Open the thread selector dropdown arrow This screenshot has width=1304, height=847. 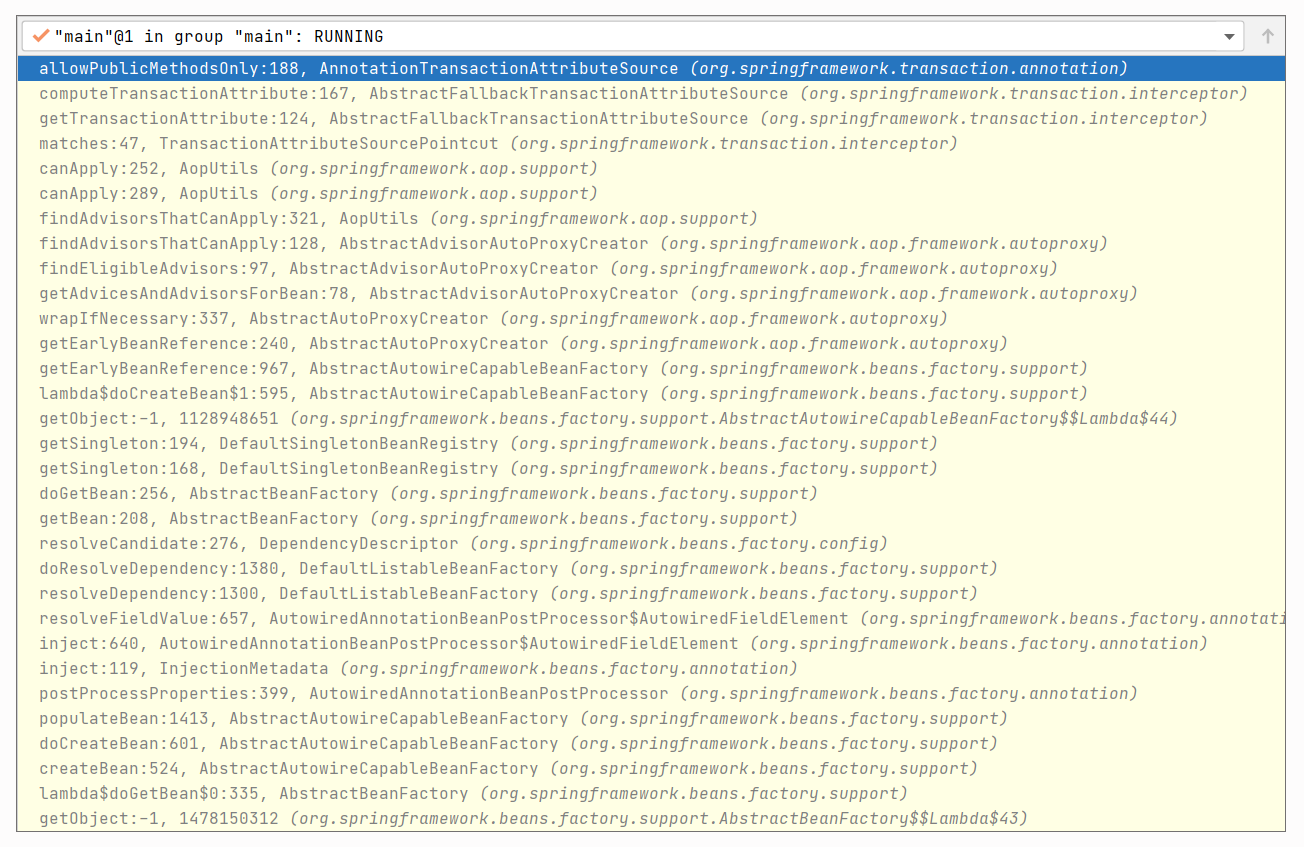click(x=1229, y=37)
